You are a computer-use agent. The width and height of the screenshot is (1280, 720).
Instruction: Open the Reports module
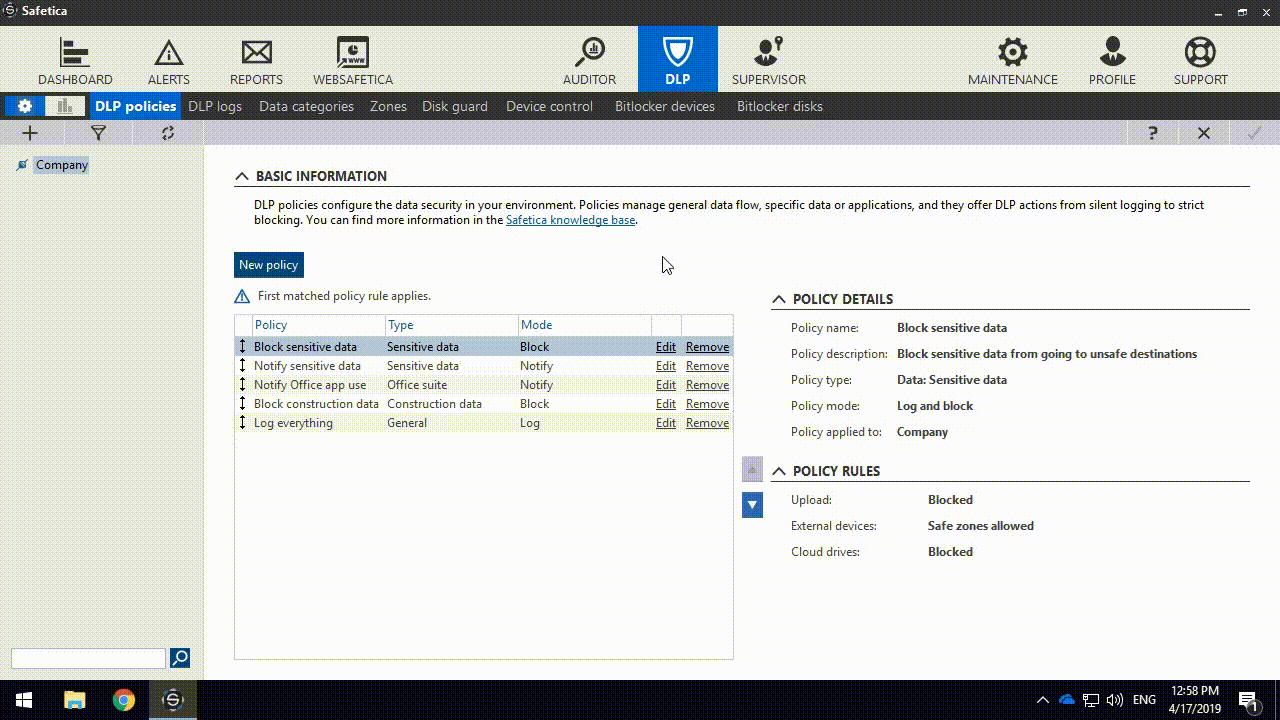coord(256,58)
